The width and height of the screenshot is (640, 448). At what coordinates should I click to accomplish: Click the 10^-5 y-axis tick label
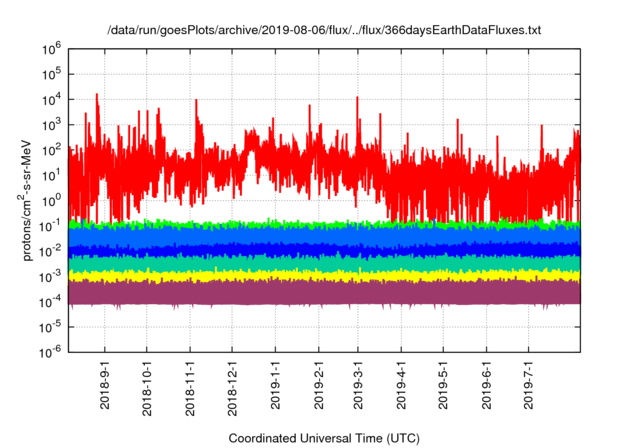(51, 327)
